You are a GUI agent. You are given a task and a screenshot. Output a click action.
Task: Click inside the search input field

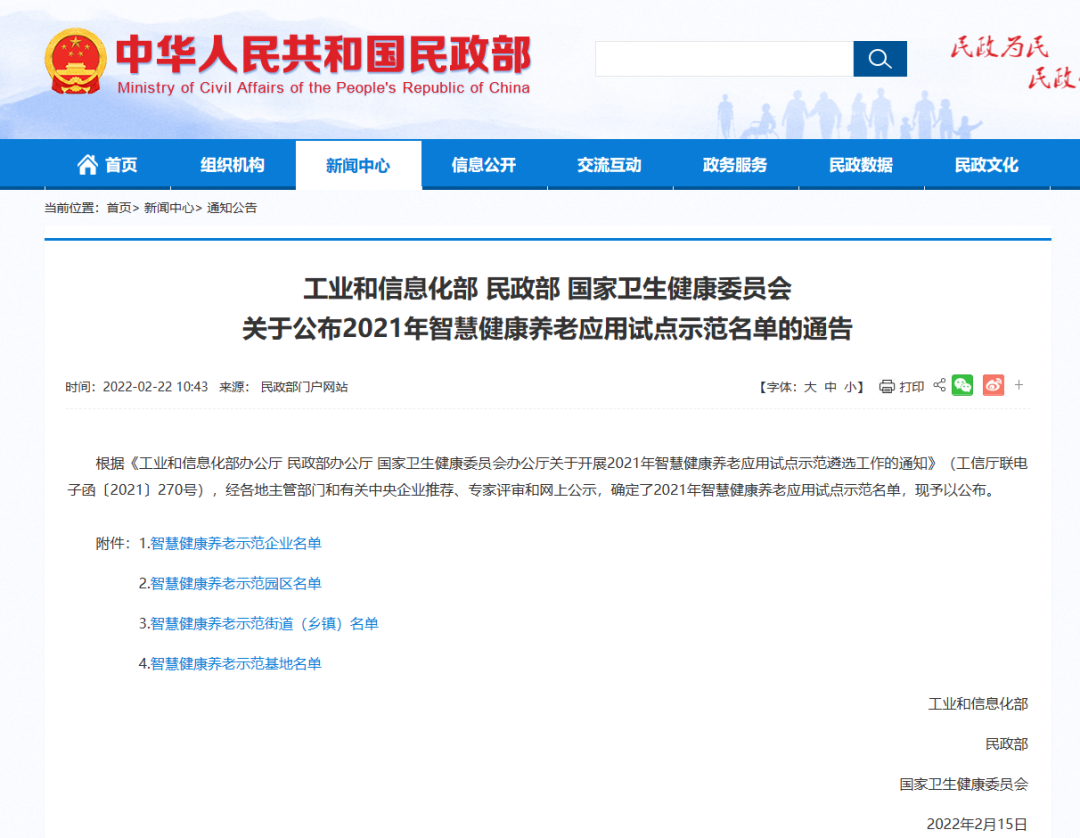point(723,59)
